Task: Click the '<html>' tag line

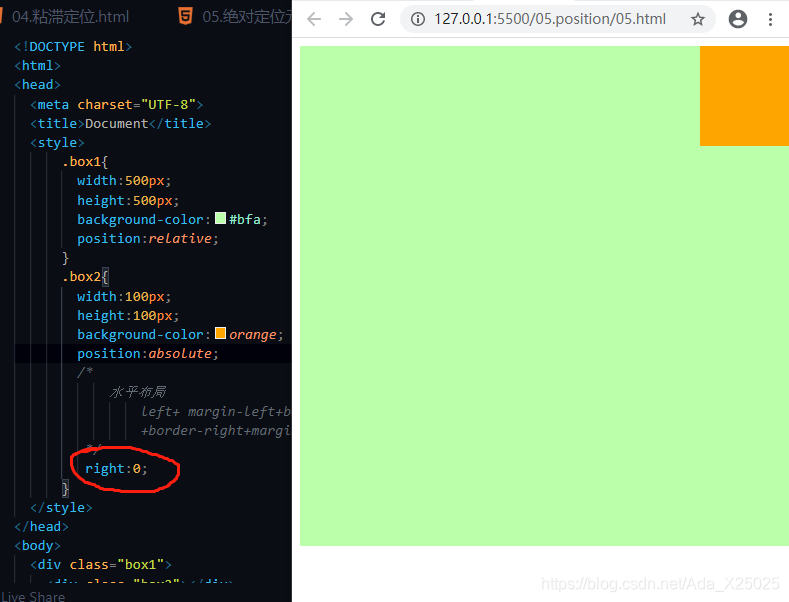Action: click(37, 65)
